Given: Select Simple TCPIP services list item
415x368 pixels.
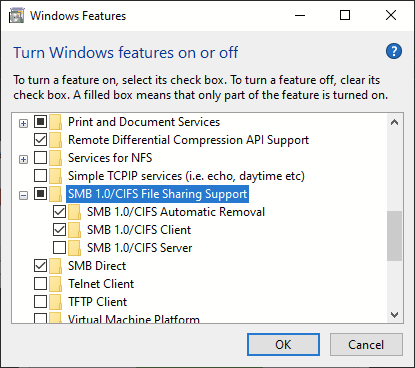Looking at the screenshot, I should (x=186, y=176).
